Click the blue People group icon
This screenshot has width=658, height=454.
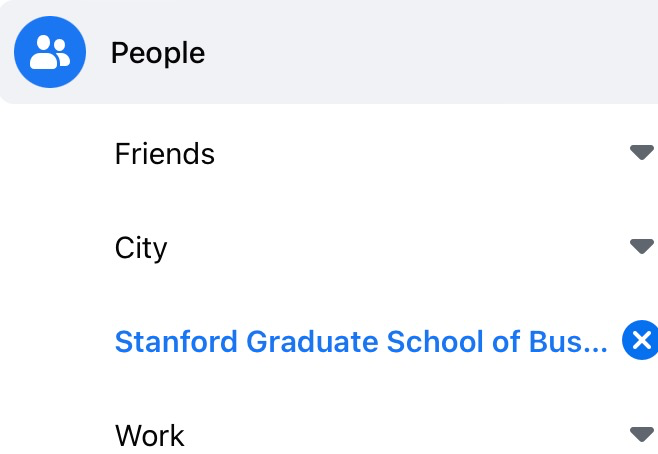pos(50,53)
